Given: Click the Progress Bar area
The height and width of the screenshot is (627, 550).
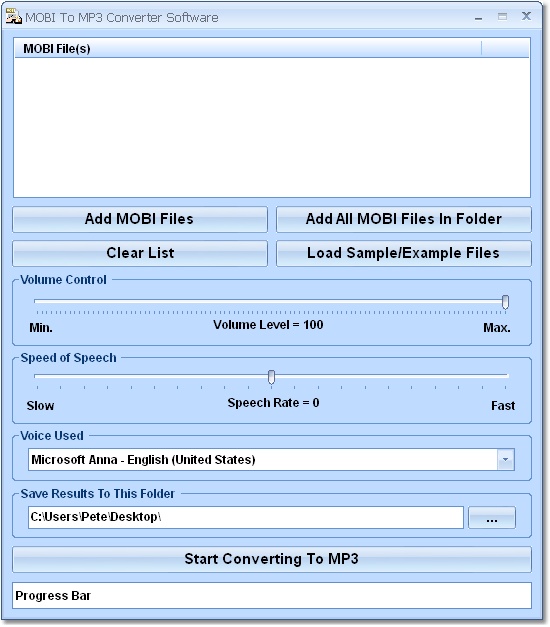Looking at the screenshot, I should tap(272, 596).
